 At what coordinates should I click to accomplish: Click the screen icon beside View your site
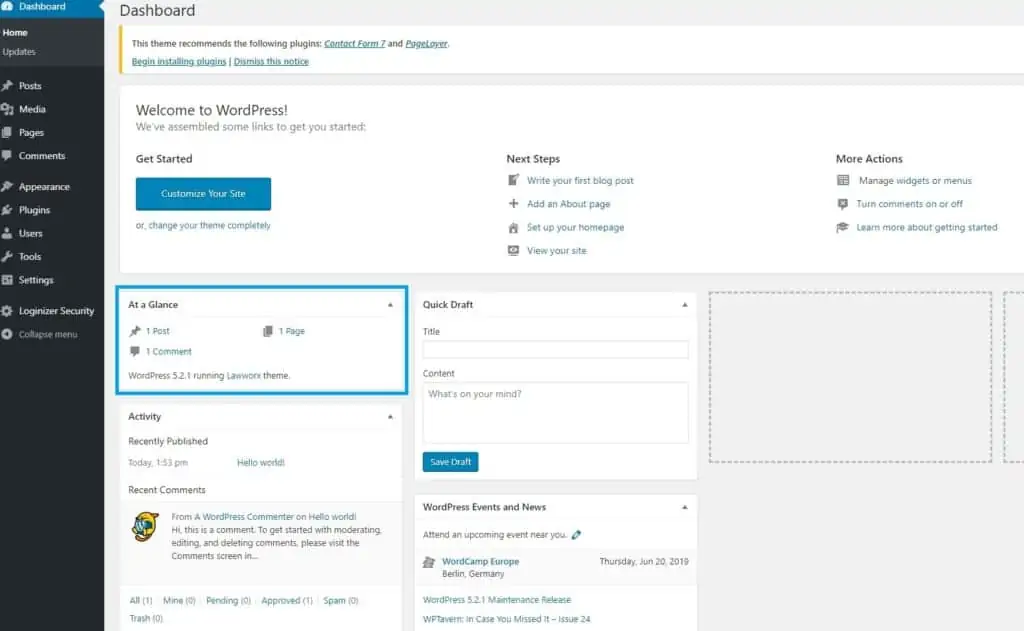pos(513,250)
